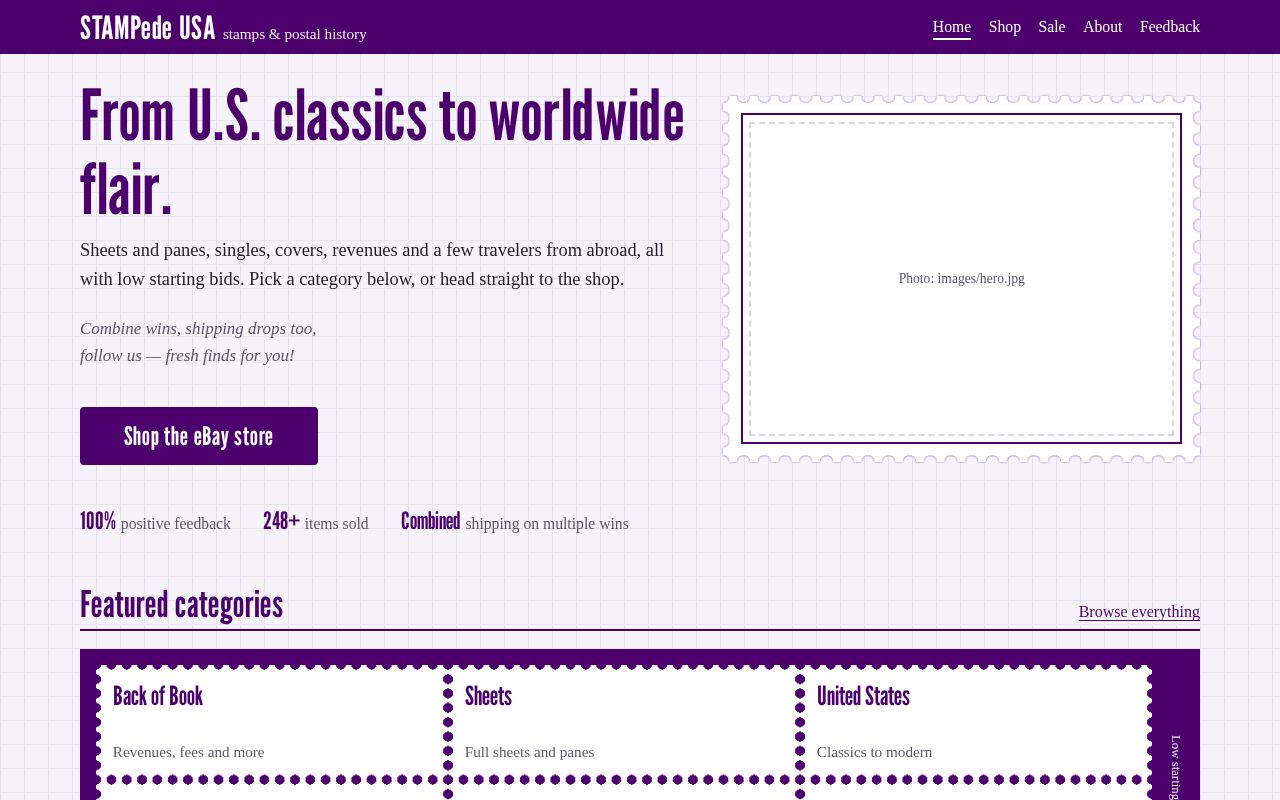Screen dimensions: 1280x800
Task: Click the 'Sheets and panes, singles, covers' paragraph
Action: coord(372,264)
